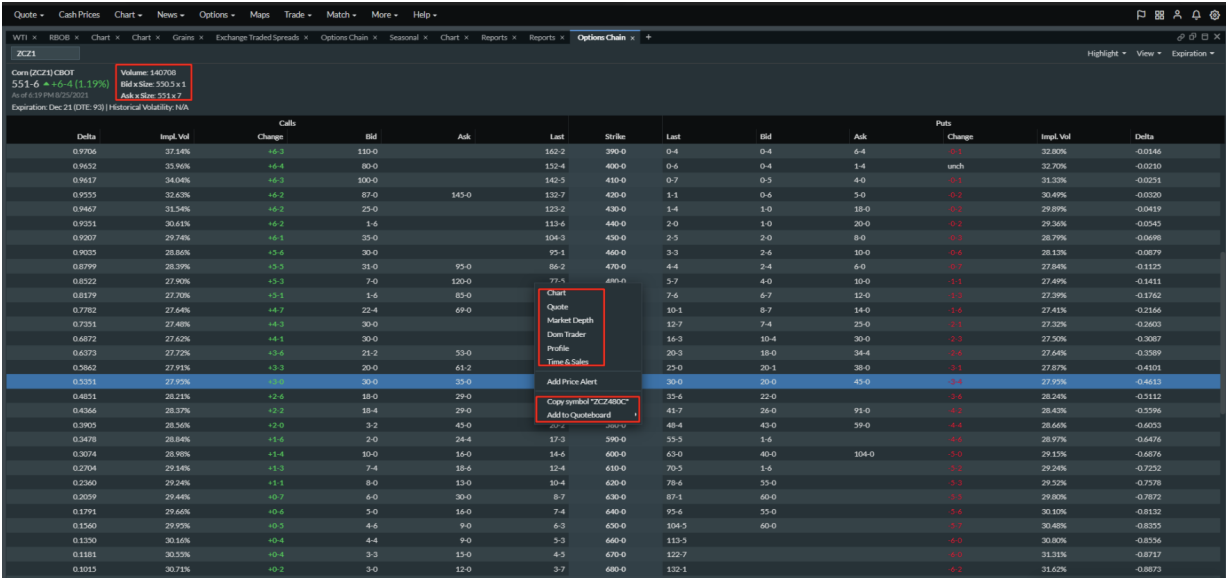Open the More menu dropdown
Viewport: 1228px width, 578px height.
[x=386, y=16]
